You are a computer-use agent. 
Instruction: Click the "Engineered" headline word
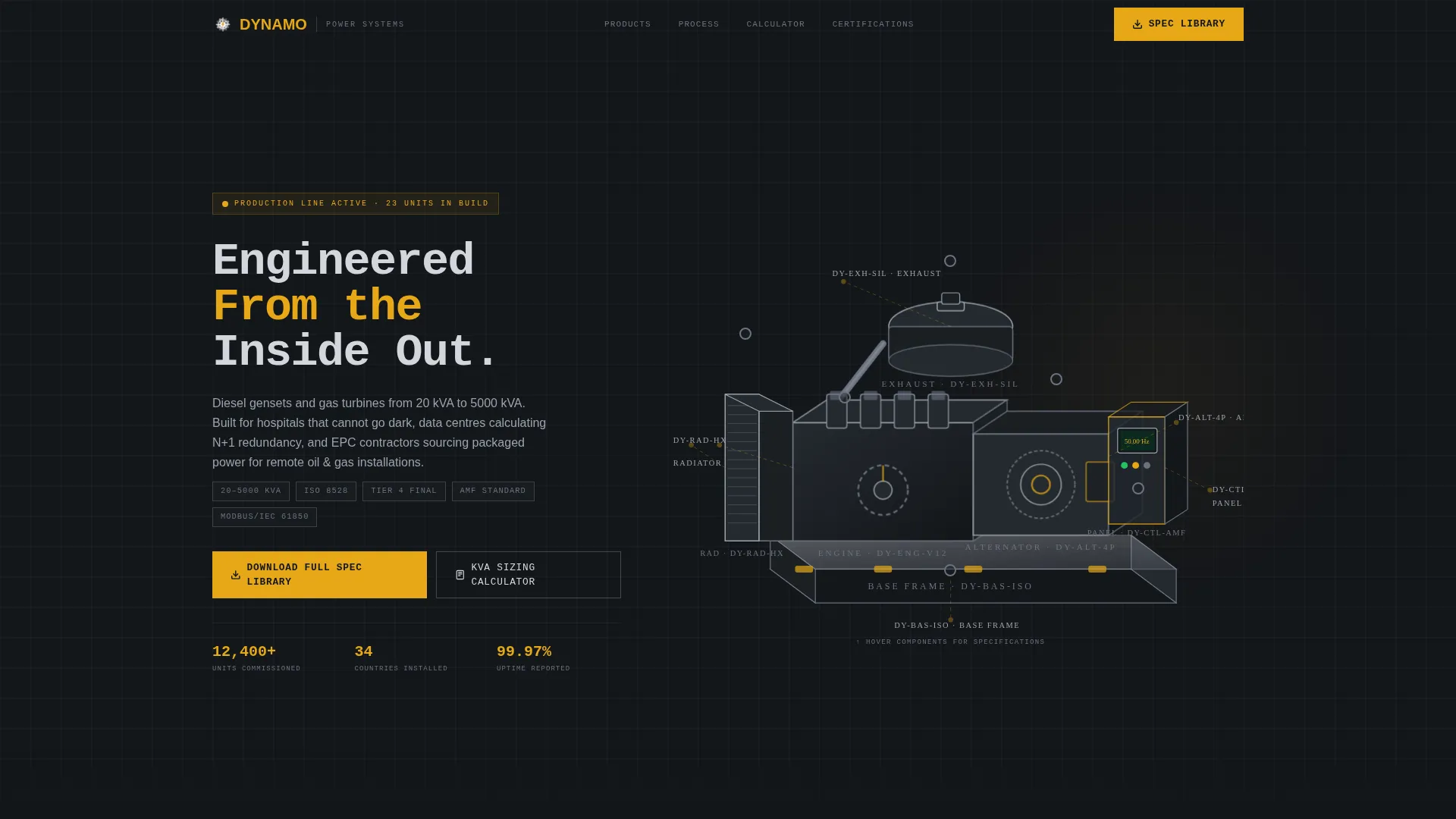(x=343, y=261)
